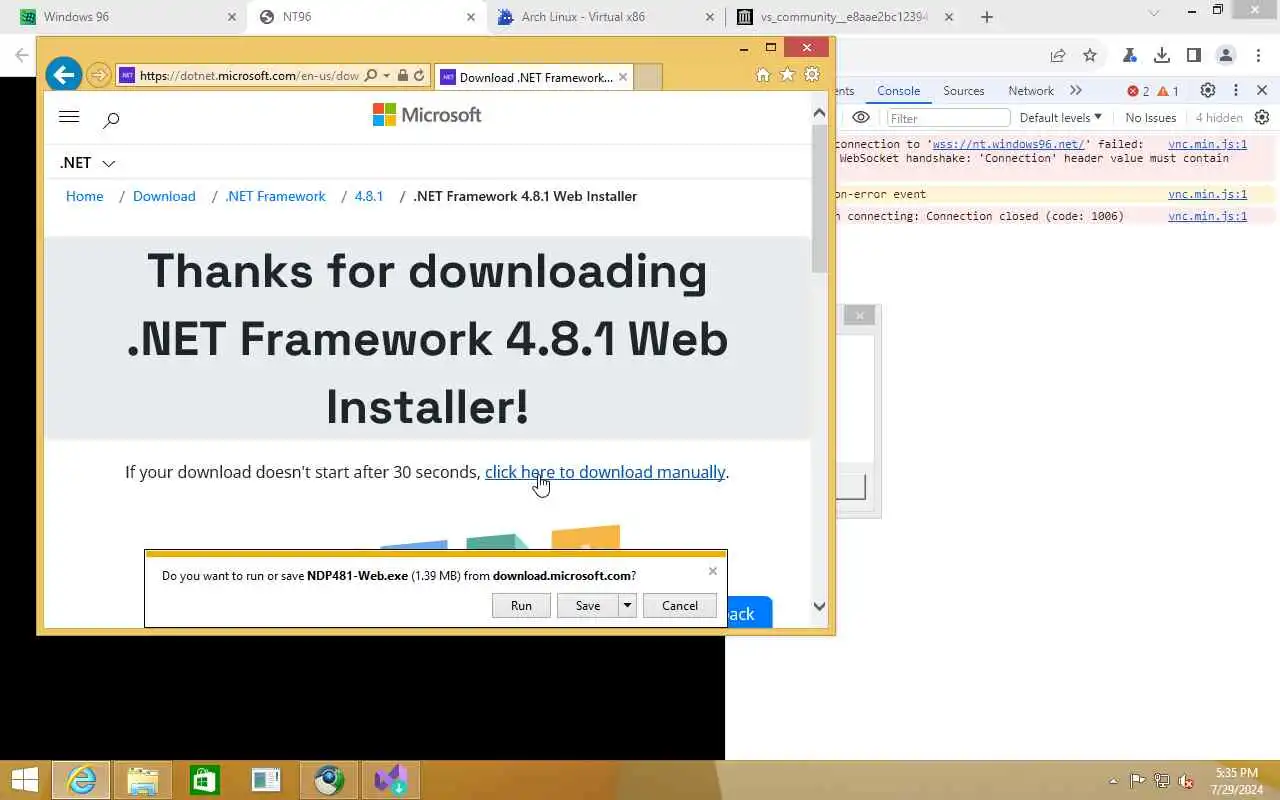The image size is (1280, 800).
Task: Open IE Favorites star icon
Action: pyautogui.click(x=787, y=75)
